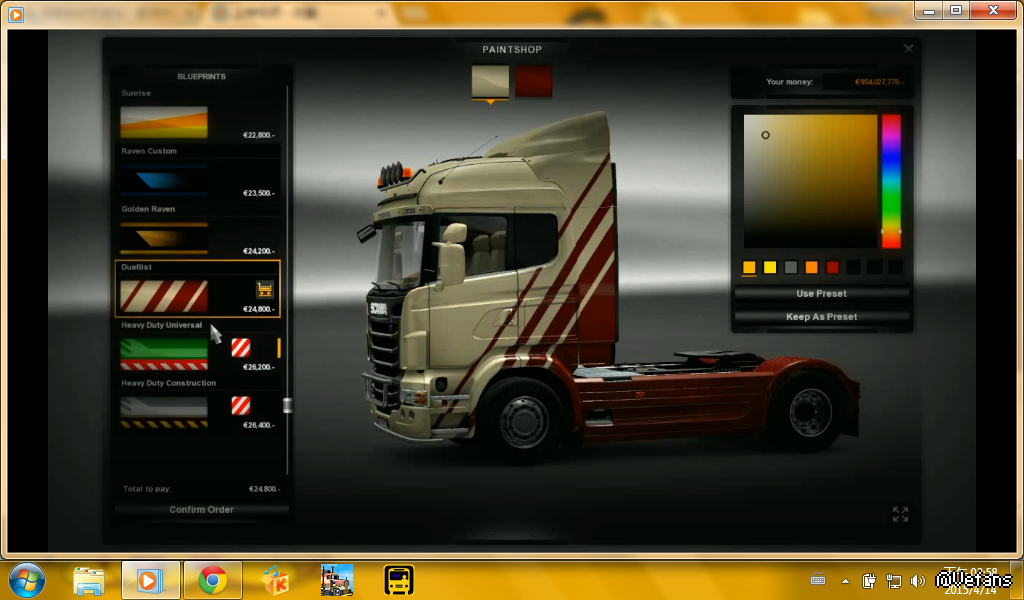Launch the truck game icon in taskbar
The image size is (1024, 600).
click(337, 580)
